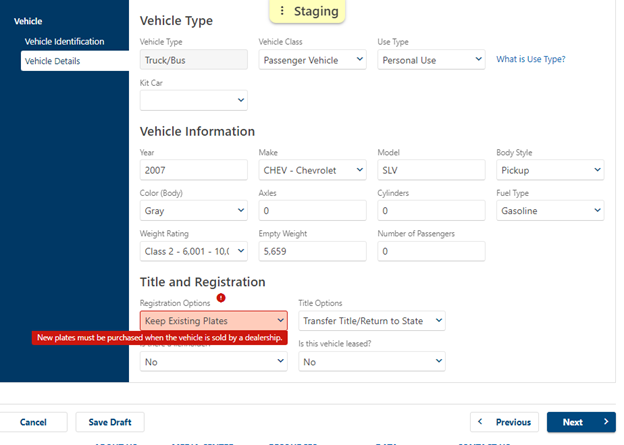Screen dimensions: 624x445
Task: Open the Use Type dropdown
Action: tap(431, 60)
